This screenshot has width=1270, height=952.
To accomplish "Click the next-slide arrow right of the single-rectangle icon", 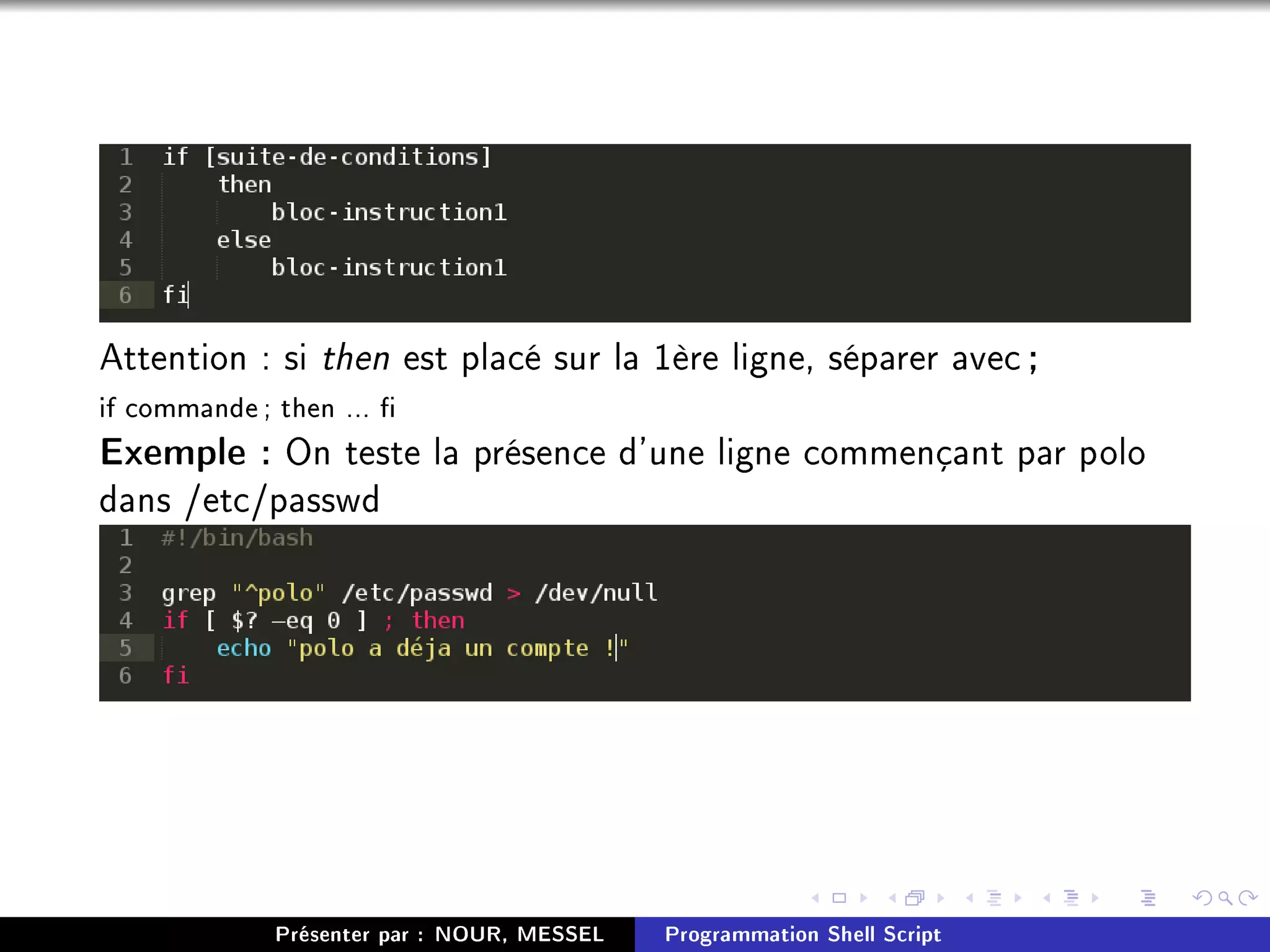I will click(x=863, y=897).
